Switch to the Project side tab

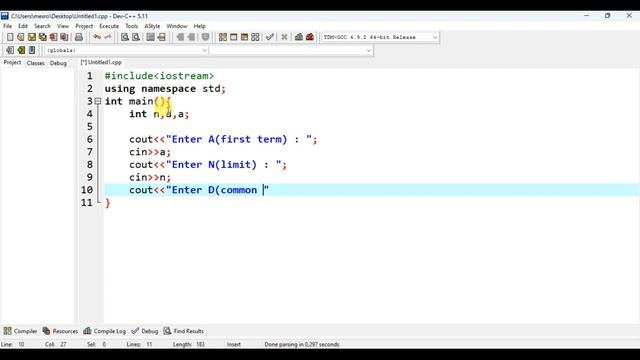(12, 62)
